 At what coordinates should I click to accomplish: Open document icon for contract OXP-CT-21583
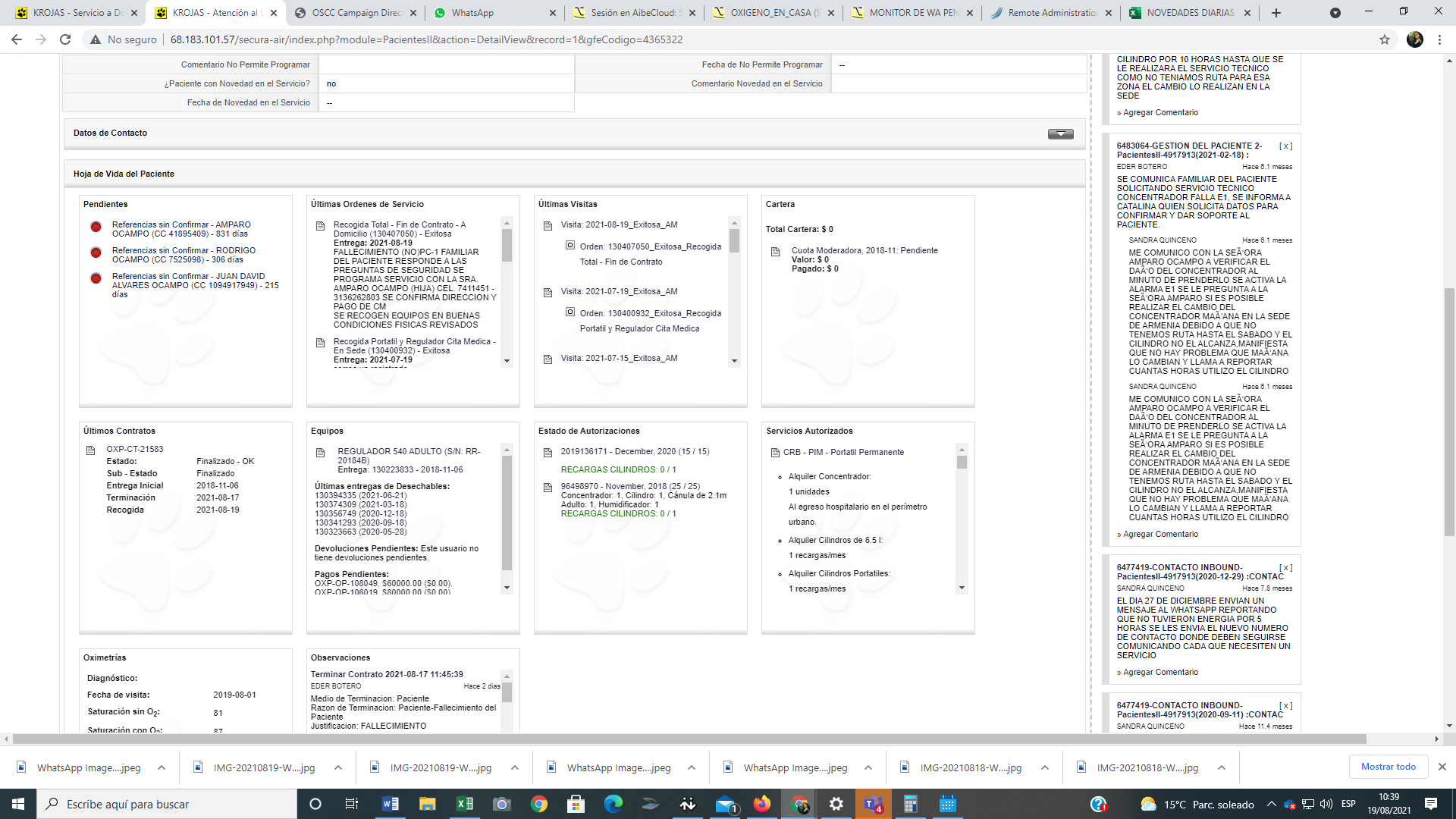(91, 450)
